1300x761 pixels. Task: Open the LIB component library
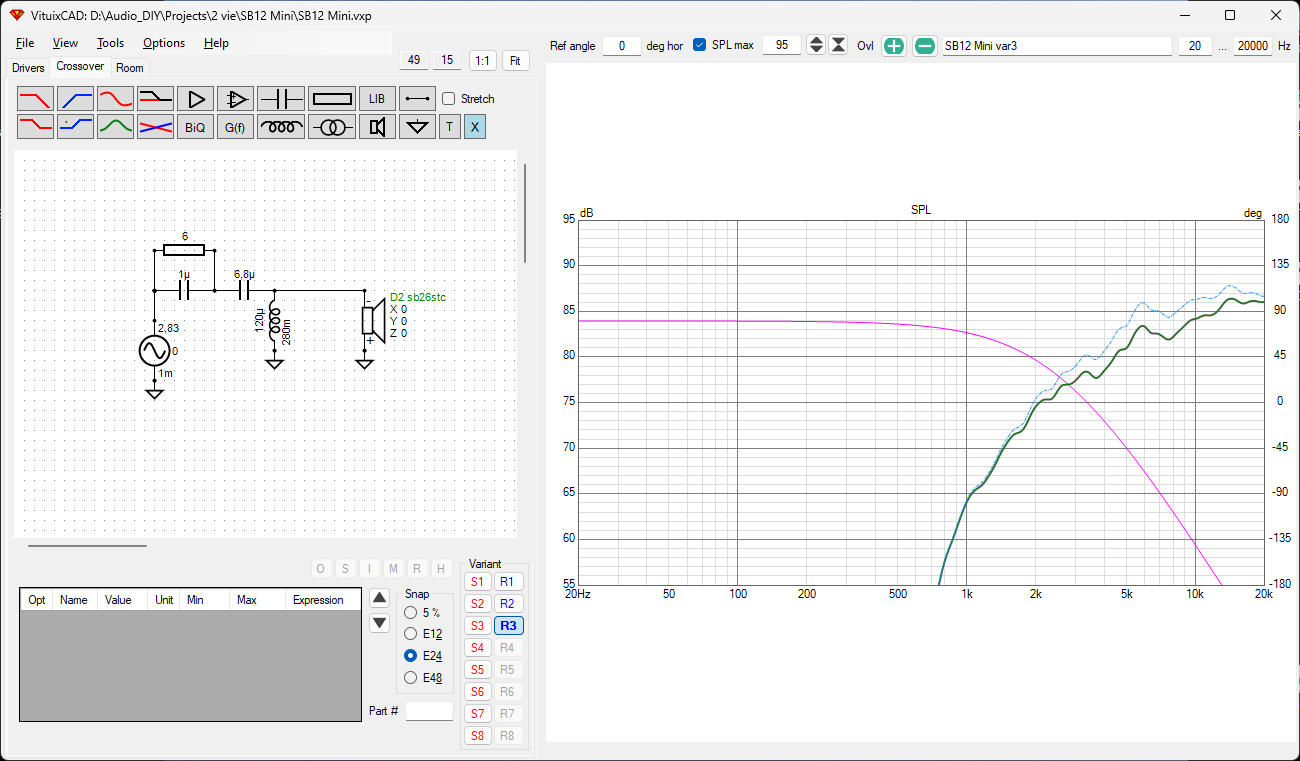pyautogui.click(x=377, y=99)
